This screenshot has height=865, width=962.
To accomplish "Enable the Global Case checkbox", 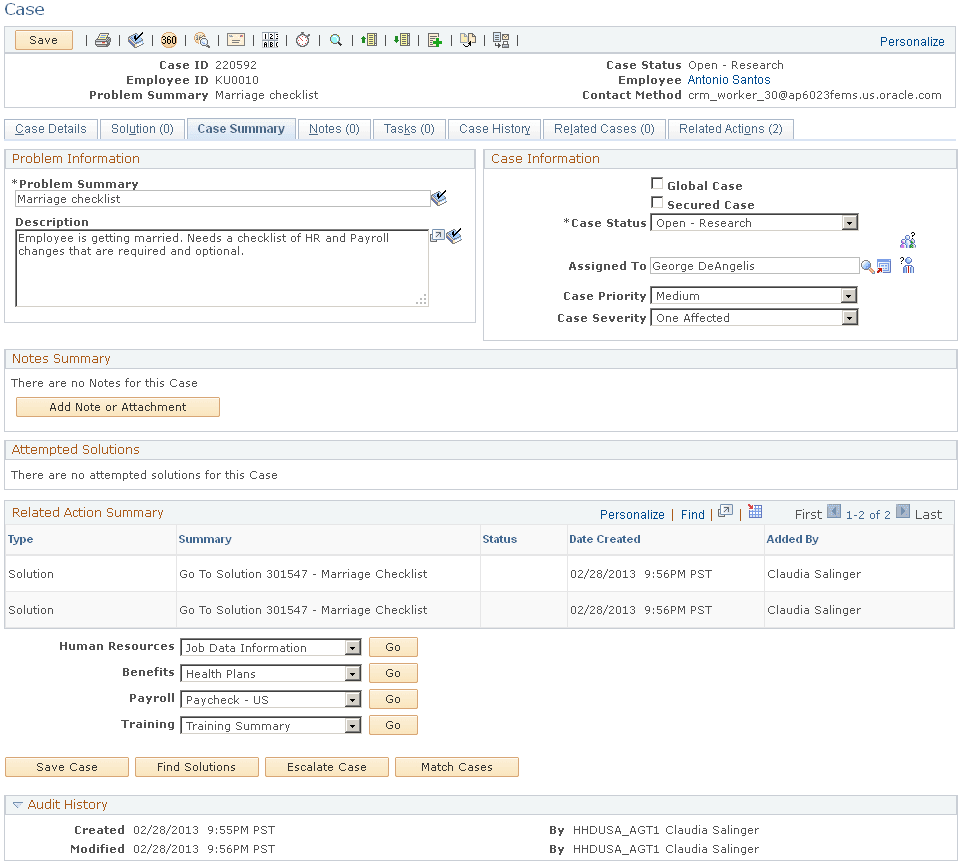I will pyautogui.click(x=658, y=182).
